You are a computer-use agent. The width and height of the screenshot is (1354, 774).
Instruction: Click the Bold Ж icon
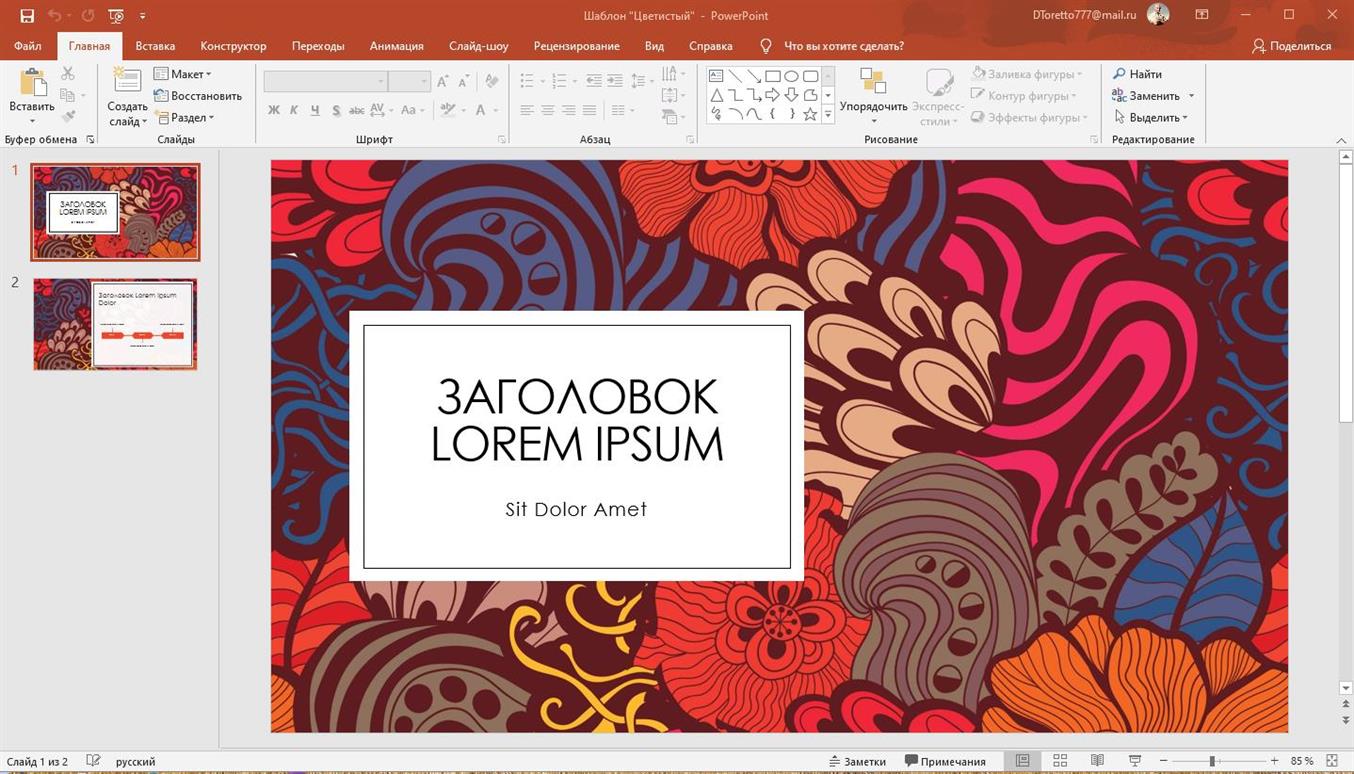click(x=273, y=110)
